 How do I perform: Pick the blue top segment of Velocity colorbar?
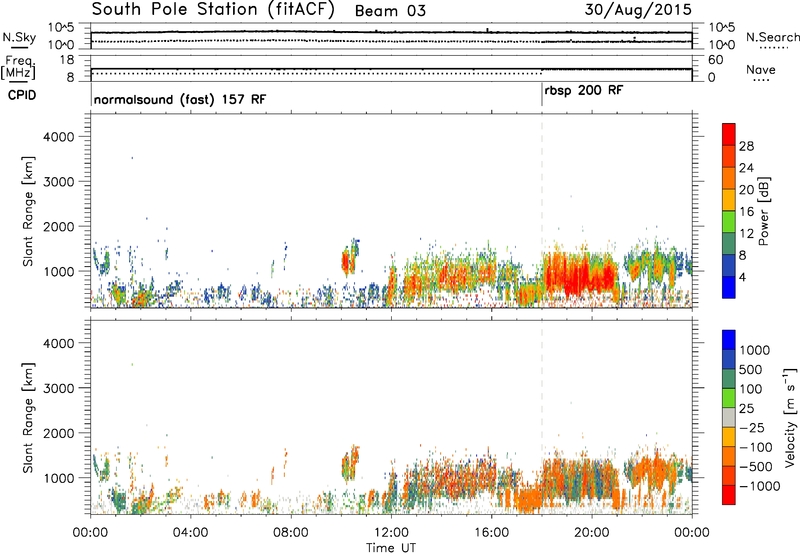[x=729, y=340]
